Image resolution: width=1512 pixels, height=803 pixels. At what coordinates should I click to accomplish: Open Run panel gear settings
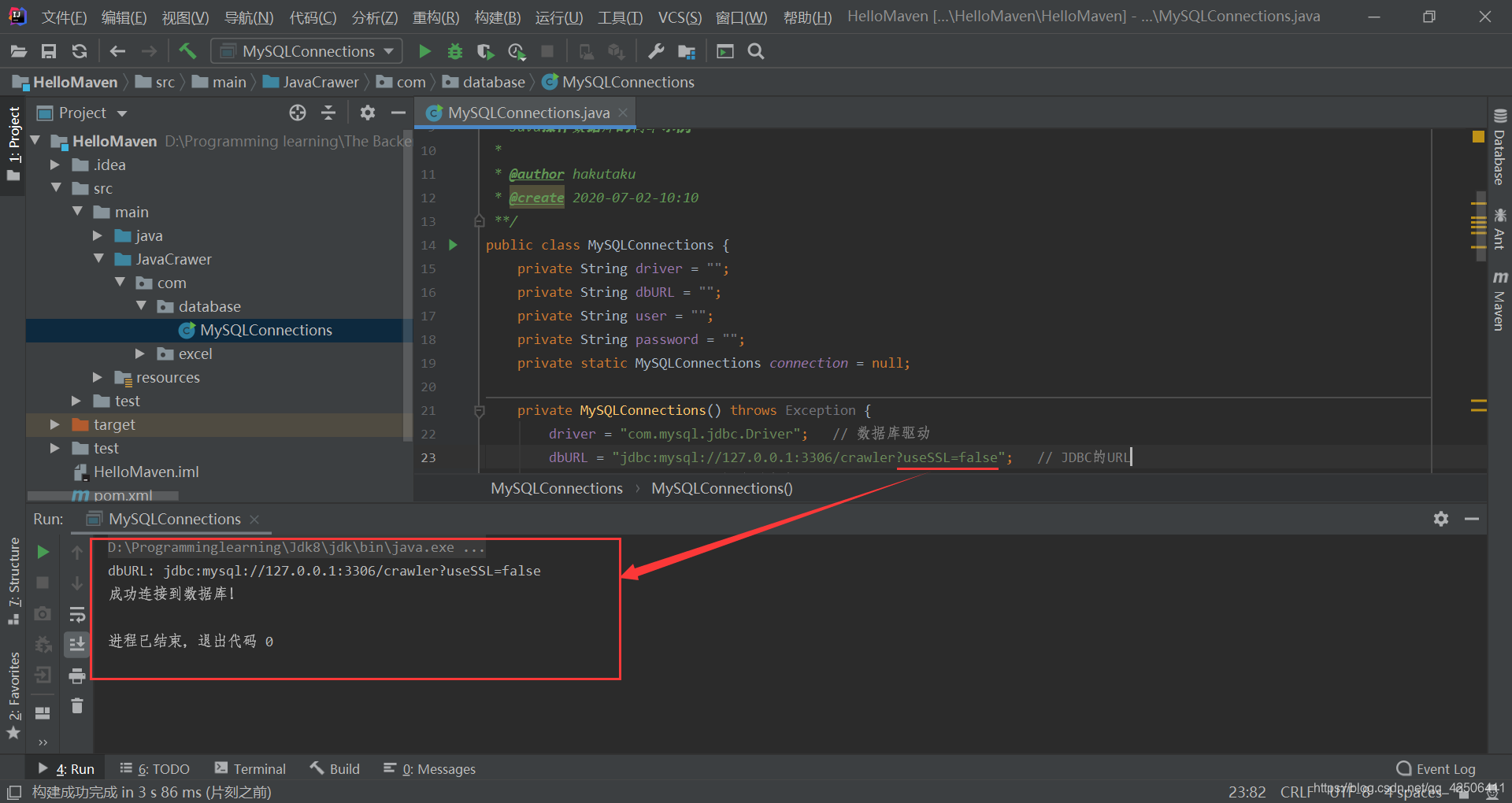click(x=1441, y=519)
